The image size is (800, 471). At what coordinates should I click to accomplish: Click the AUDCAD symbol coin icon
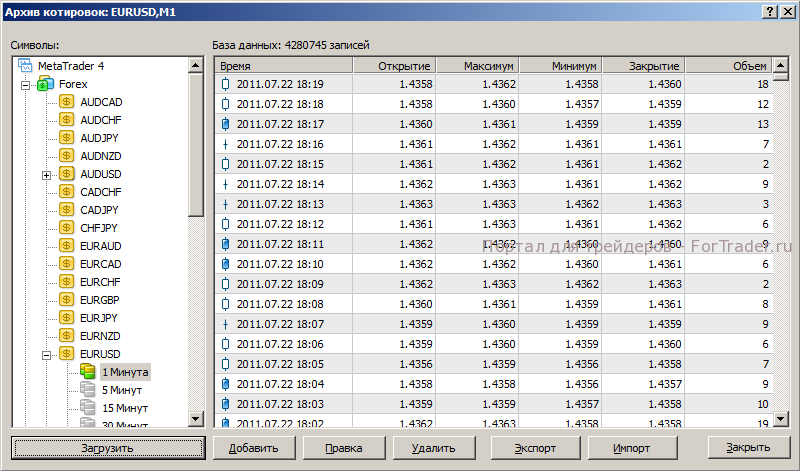point(66,102)
